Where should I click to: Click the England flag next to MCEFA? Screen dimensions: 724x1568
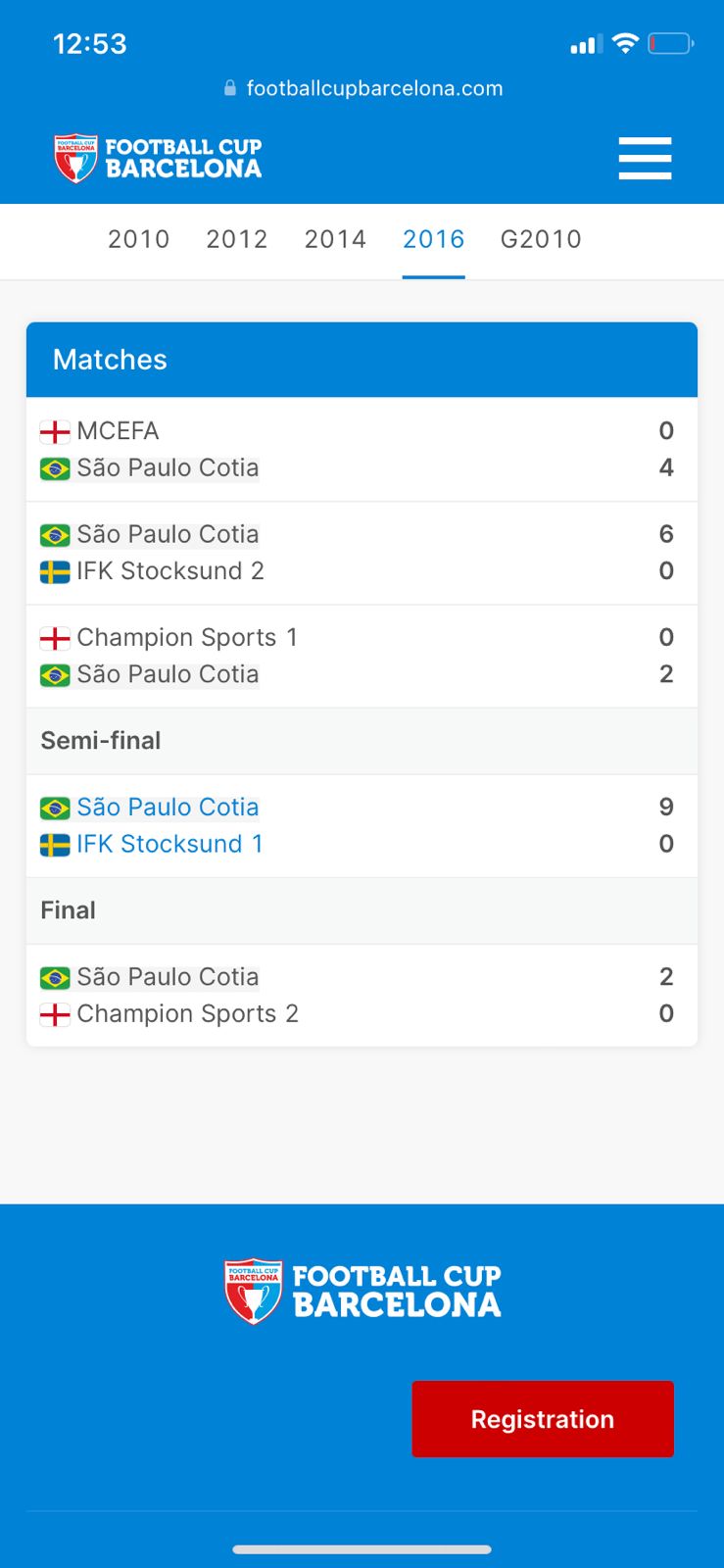(x=55, y=431)
